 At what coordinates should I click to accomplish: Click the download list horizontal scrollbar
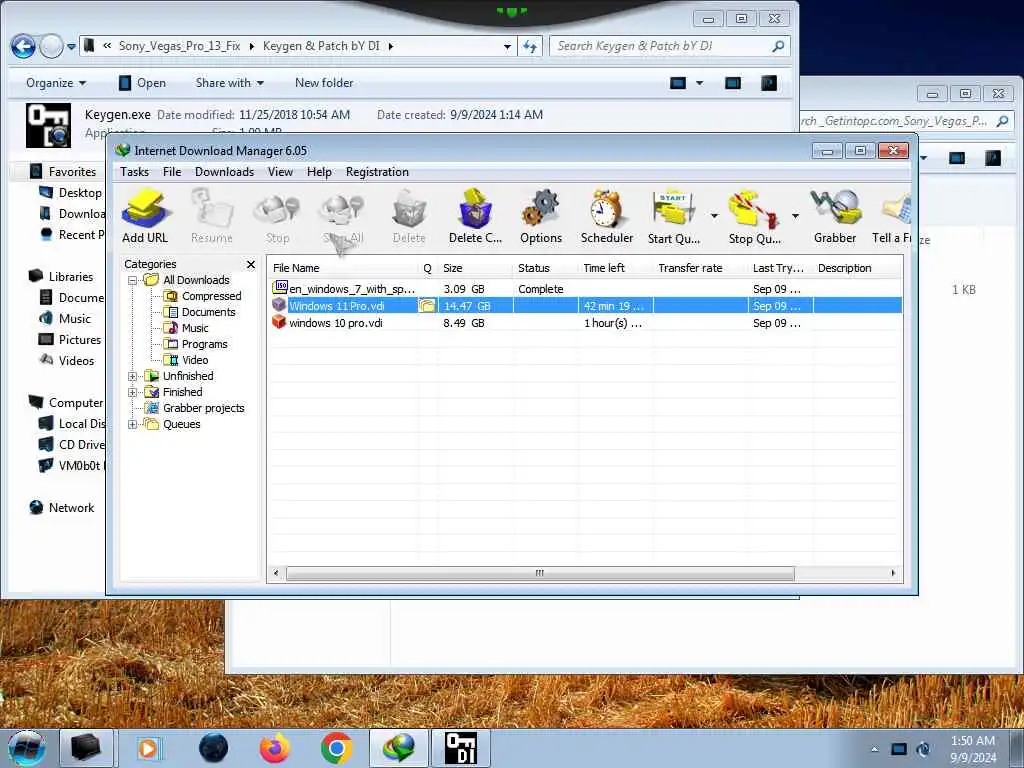click(540, 573)
